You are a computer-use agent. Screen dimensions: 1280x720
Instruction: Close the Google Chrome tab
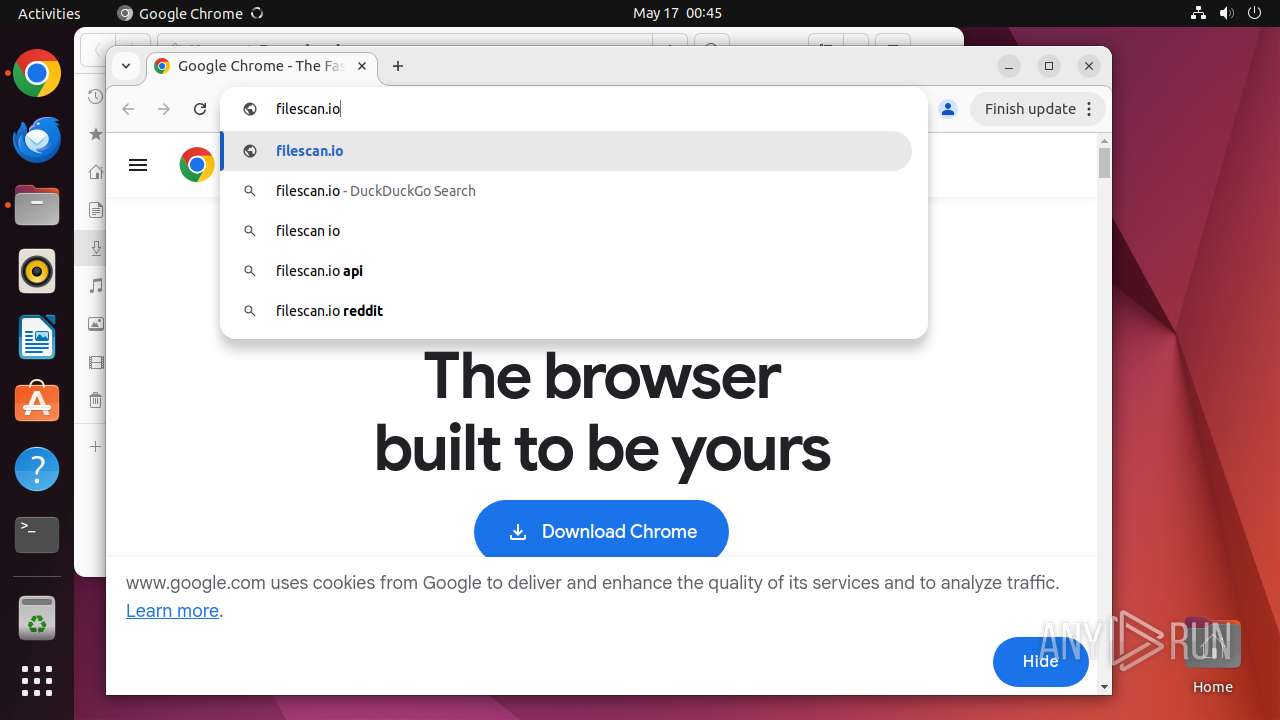point(362,66)
